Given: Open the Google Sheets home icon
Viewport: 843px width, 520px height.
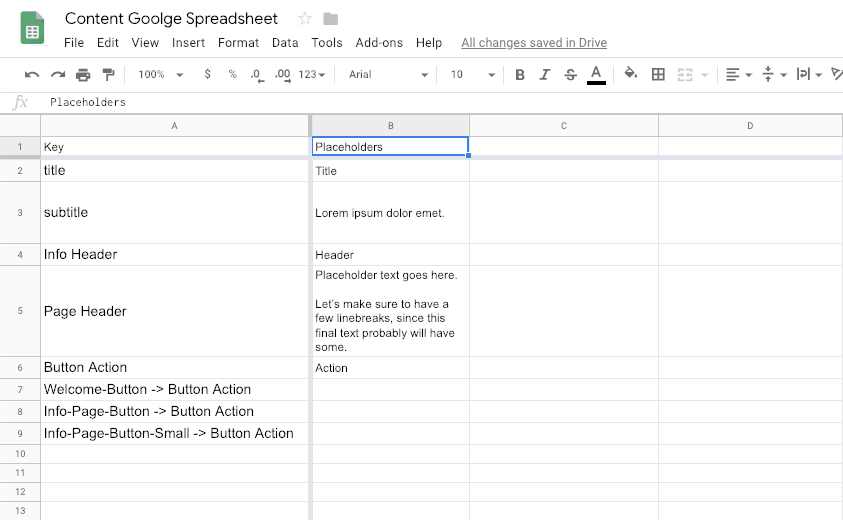Looking at the screenshot, I should click(32, 27).
